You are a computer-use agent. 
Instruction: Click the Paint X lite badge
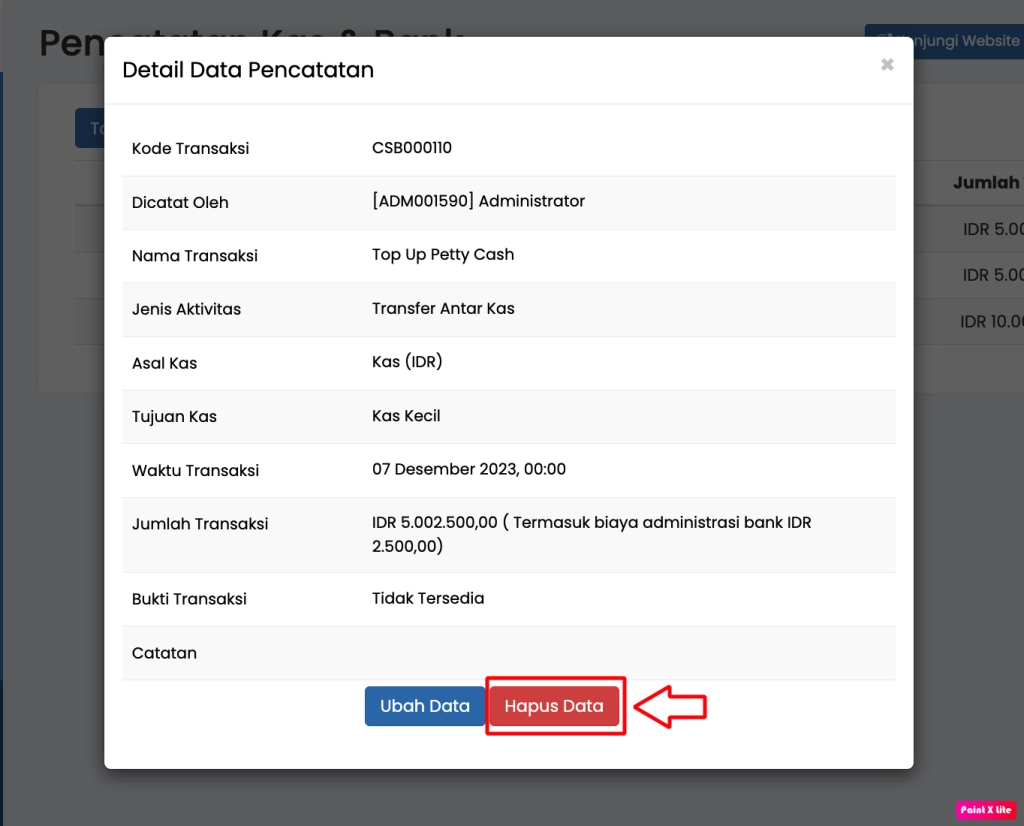[x=985, y=809]
